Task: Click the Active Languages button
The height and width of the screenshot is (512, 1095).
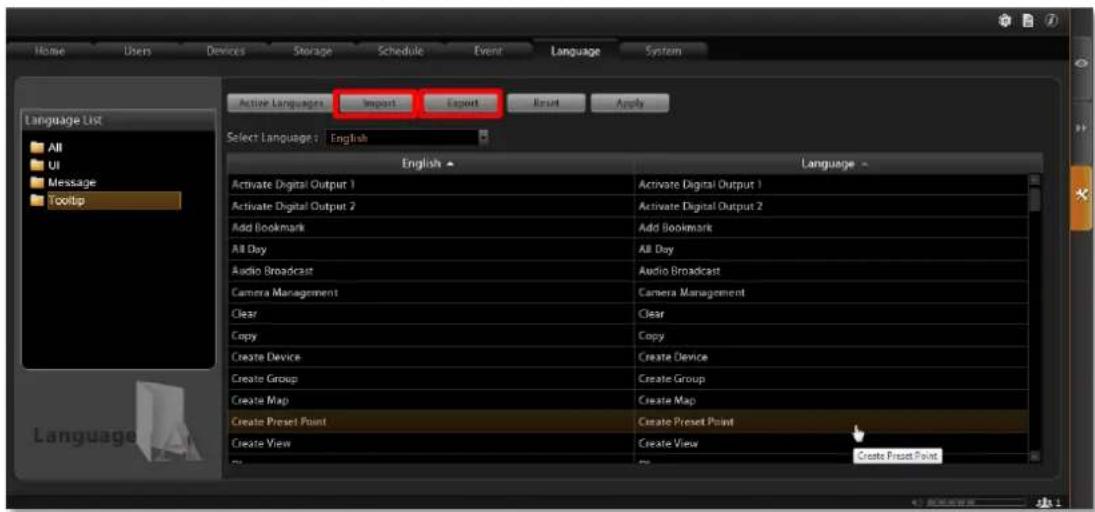Action: click(x=281, y=103)
